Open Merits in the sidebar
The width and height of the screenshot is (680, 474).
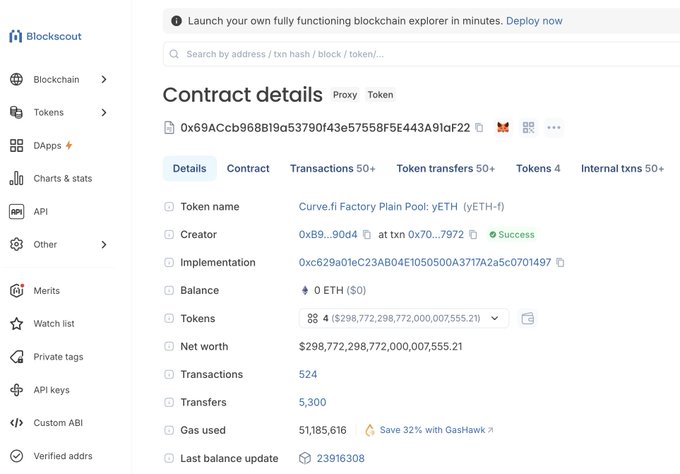click(47, 291)
